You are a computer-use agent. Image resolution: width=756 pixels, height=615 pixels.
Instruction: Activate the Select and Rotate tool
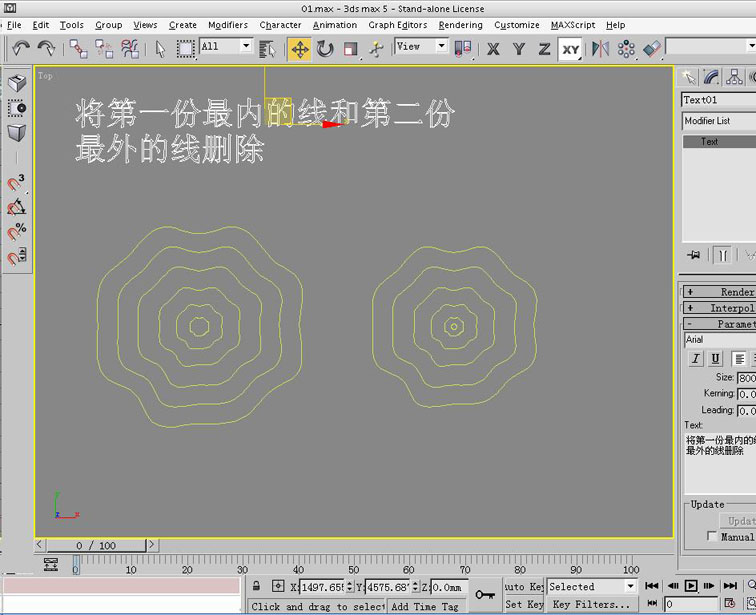(x=325, y=49)
